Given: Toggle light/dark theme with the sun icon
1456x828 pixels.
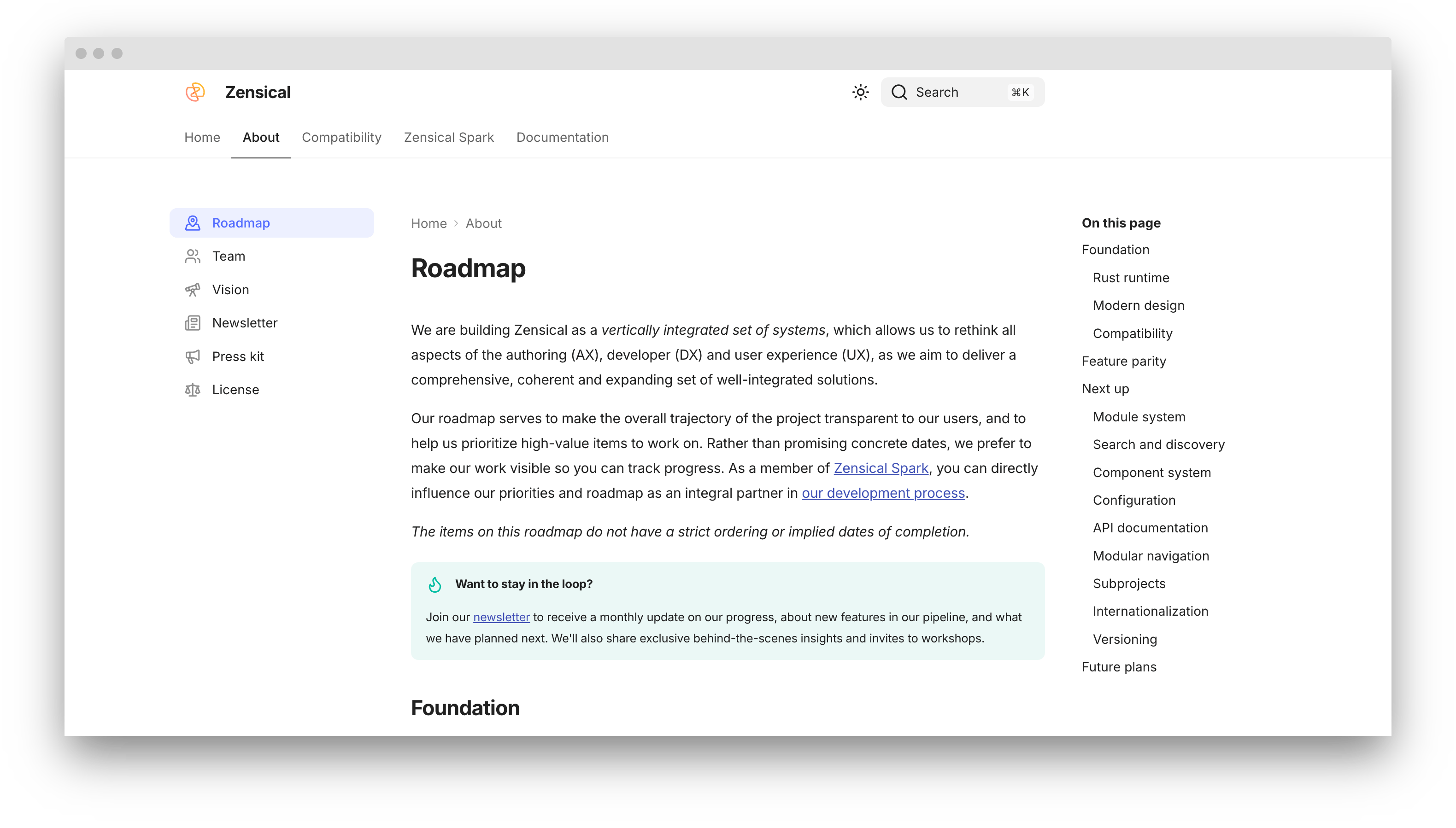Looking at the screenshot, I should 859,92.
